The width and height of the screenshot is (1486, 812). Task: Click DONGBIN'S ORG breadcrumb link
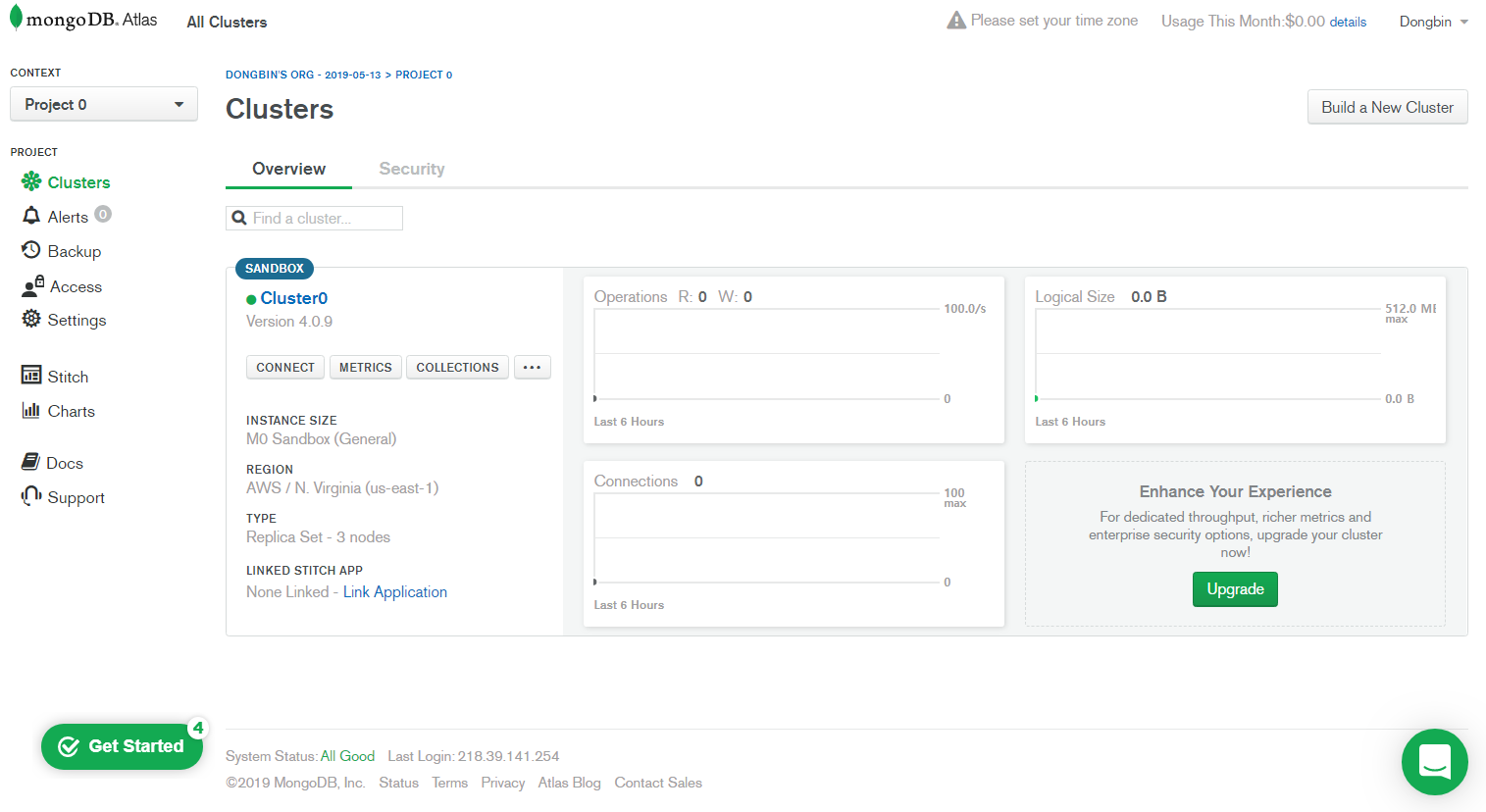point(303,75)
